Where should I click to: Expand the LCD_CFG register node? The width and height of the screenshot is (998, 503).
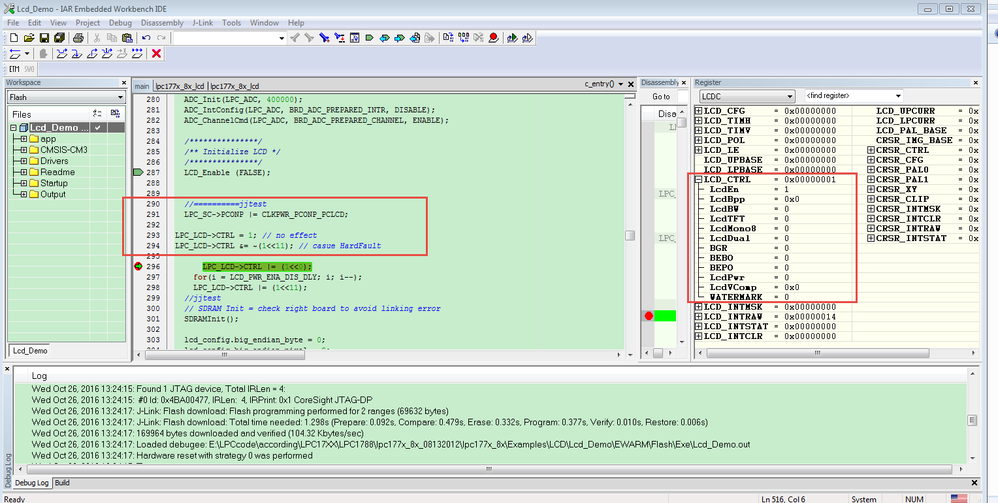tap(699, 111)
